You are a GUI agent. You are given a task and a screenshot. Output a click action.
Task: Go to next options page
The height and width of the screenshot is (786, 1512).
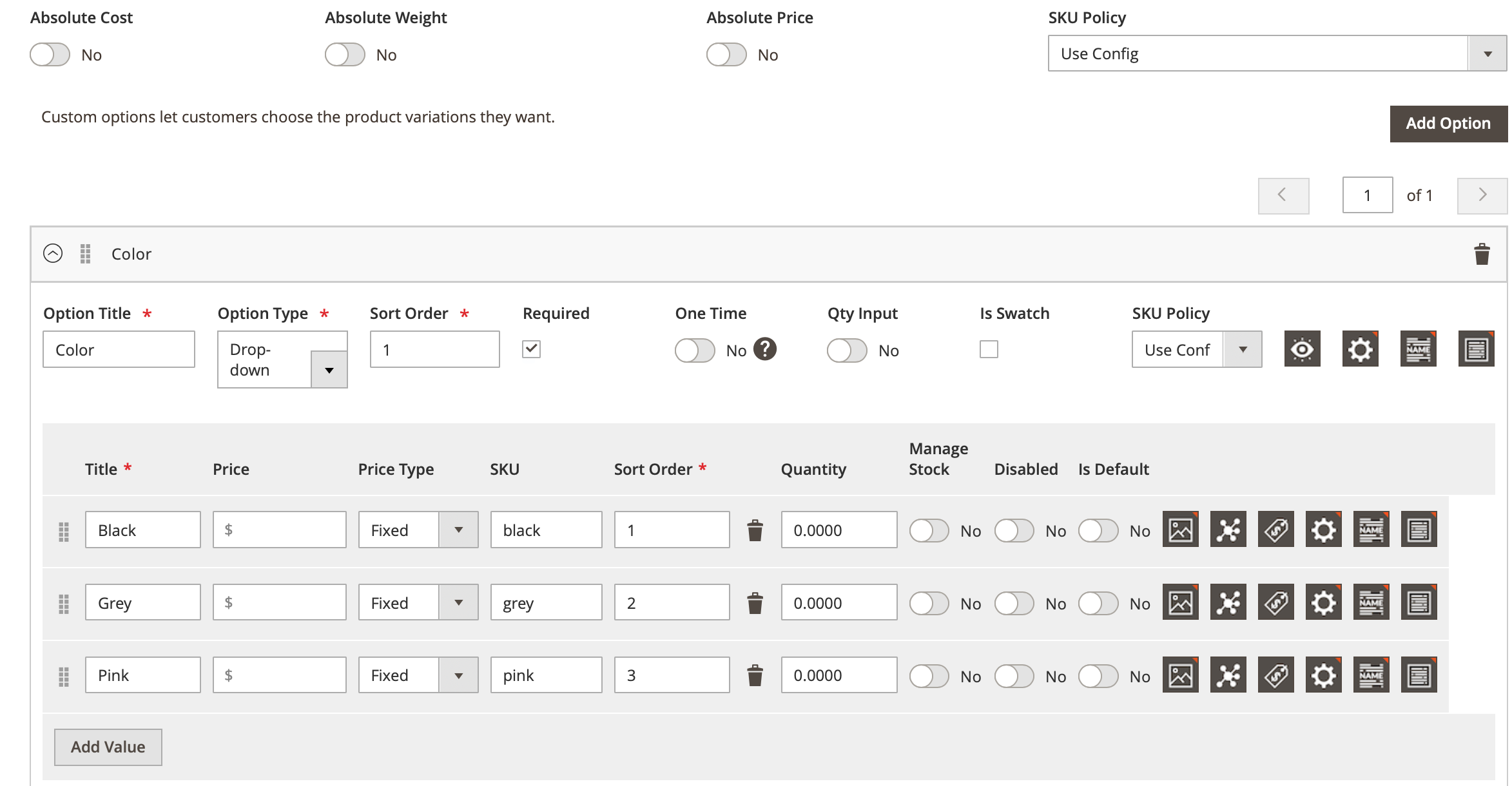click(1482, 195)
